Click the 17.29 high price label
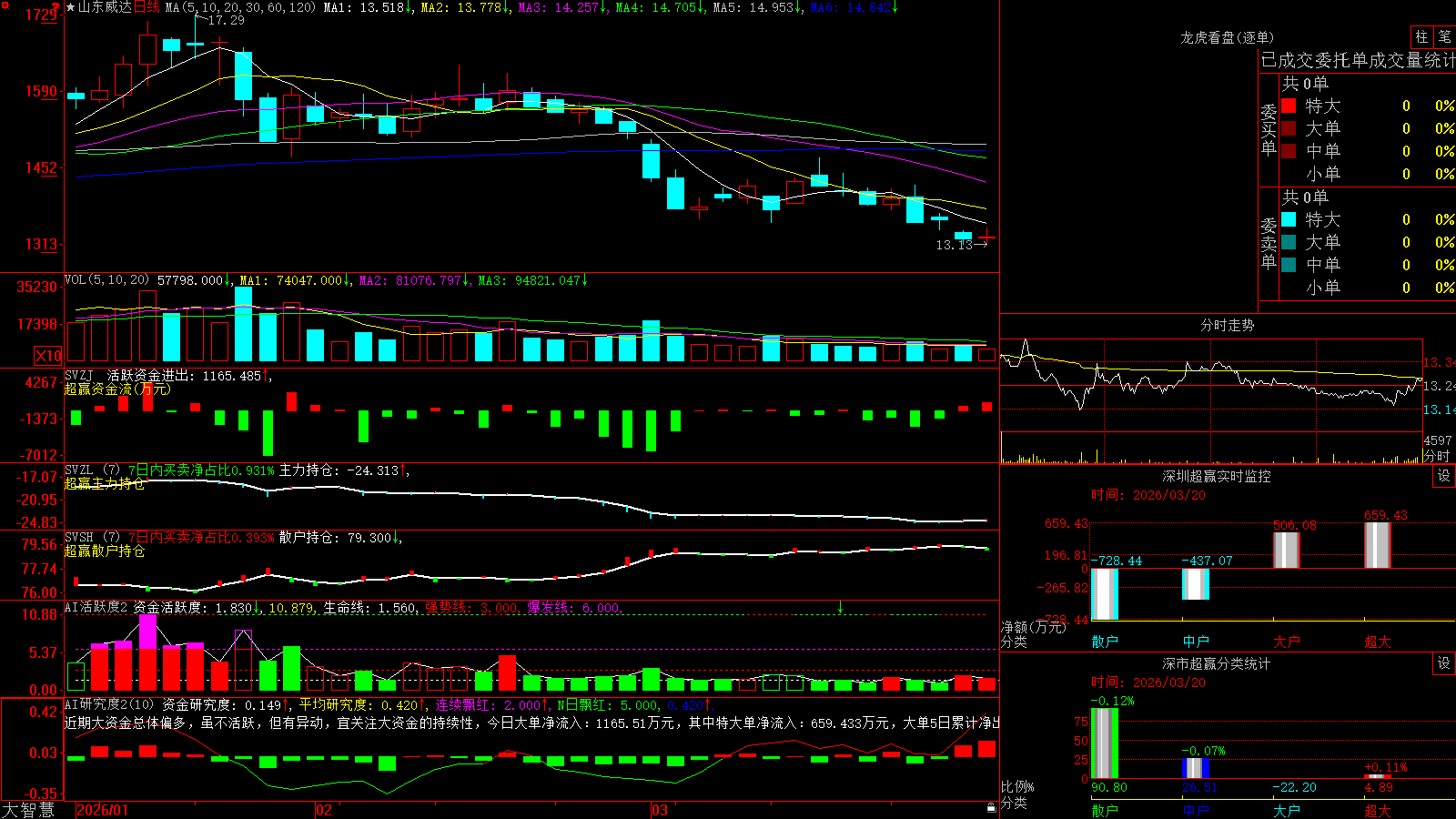 pyautogui.click(x=226, y=20)
